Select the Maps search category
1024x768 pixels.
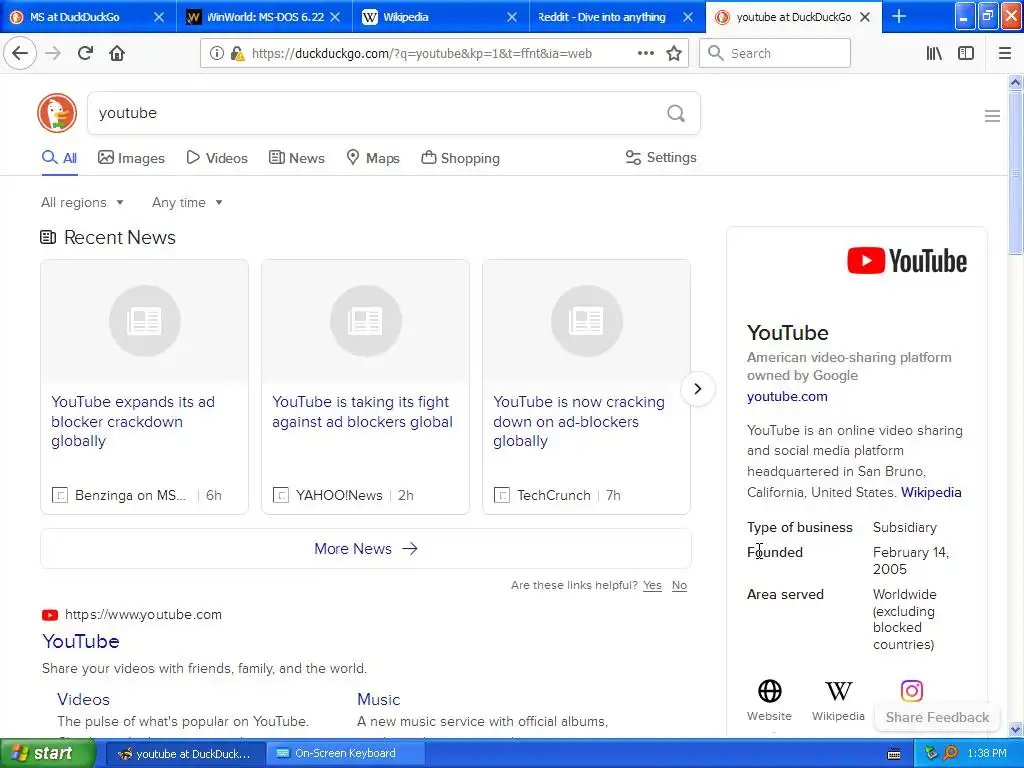click(x=372, y=158)
